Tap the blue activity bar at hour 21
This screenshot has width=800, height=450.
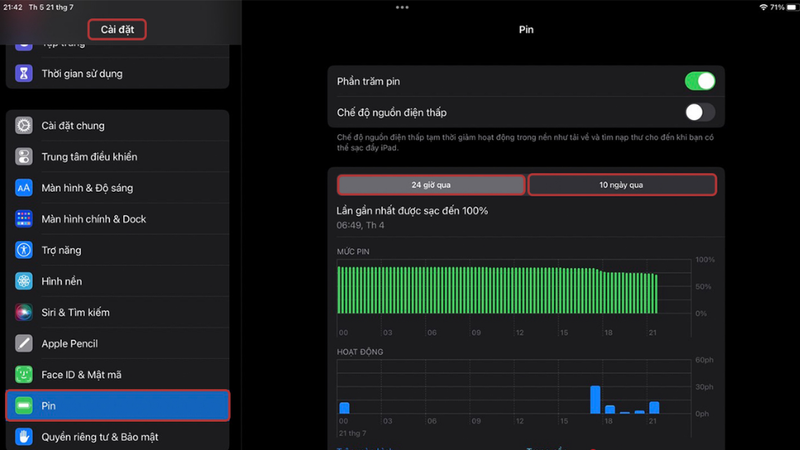(x=654, y=407)
